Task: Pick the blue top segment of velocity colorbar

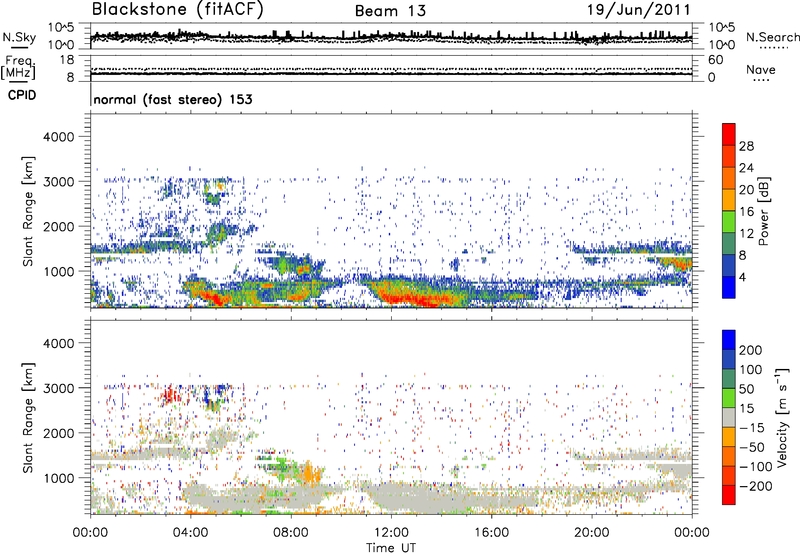Action: tap(729, 340)
